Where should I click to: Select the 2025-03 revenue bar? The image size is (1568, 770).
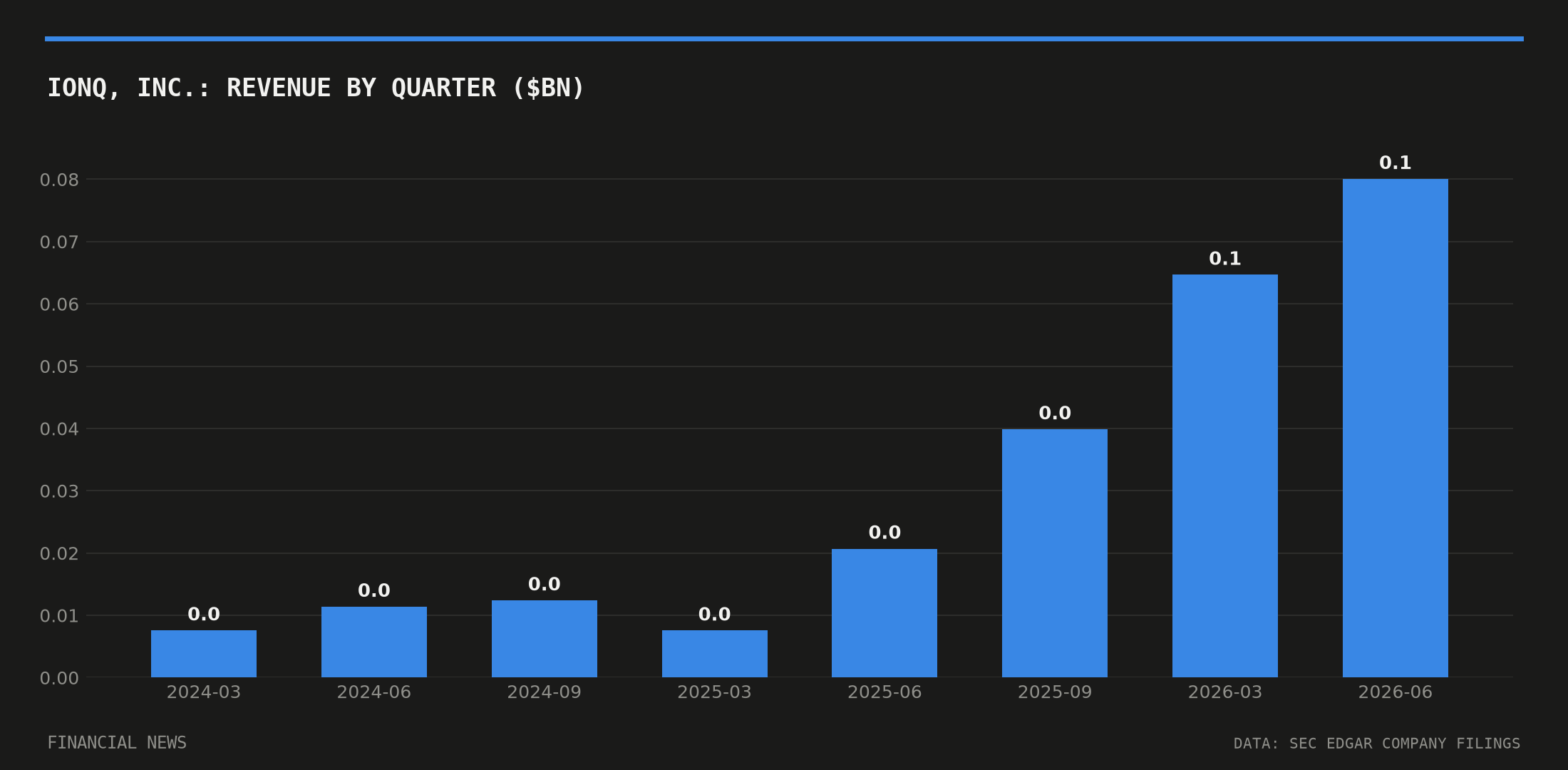[x=715, y=654]
